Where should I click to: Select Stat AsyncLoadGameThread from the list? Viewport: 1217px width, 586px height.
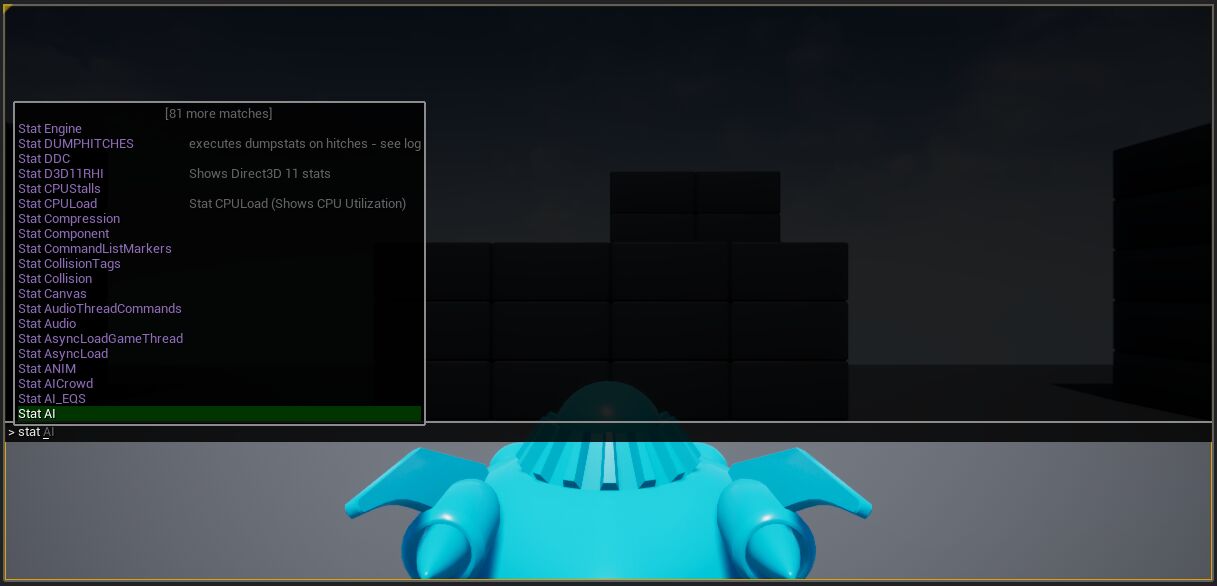click(x=100, y=338)
